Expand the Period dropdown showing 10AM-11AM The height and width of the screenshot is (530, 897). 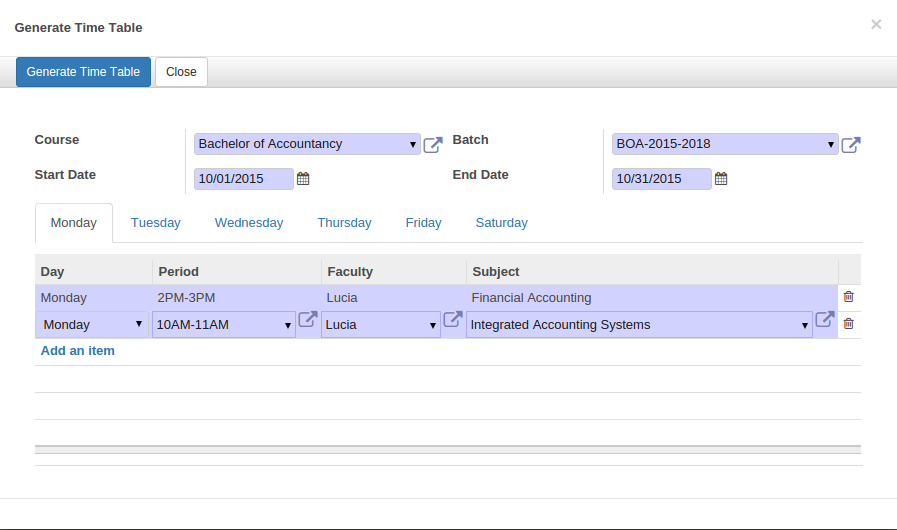point(224,325)
